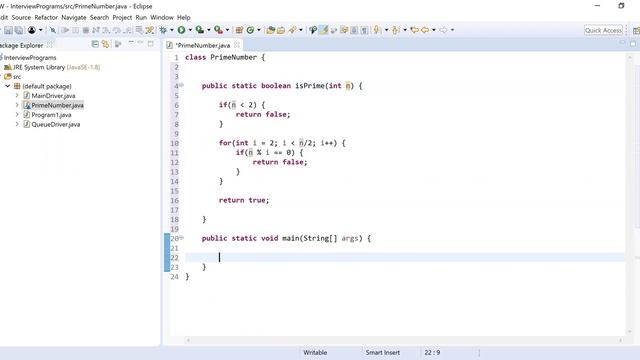Click the Skip All Breakpoints icon
This screenshot has height=360, width=640.
(53, 30)
